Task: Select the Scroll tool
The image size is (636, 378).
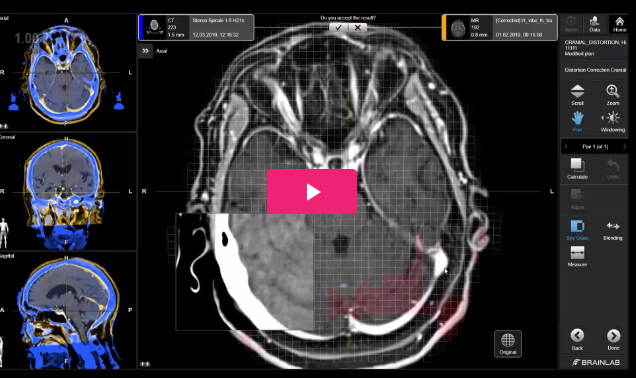Action: click(x=577, y=94)
